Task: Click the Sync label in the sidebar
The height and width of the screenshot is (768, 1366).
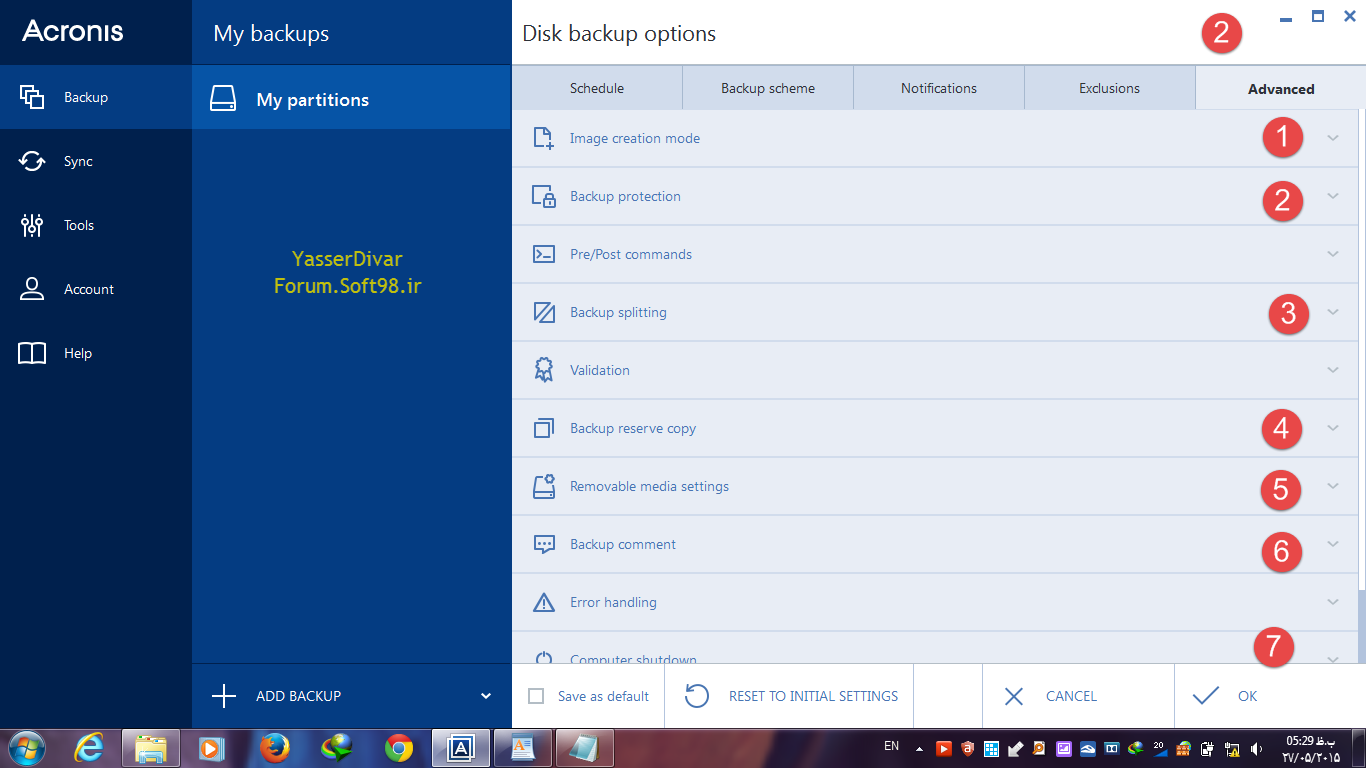Action: [x=78, y=161]
